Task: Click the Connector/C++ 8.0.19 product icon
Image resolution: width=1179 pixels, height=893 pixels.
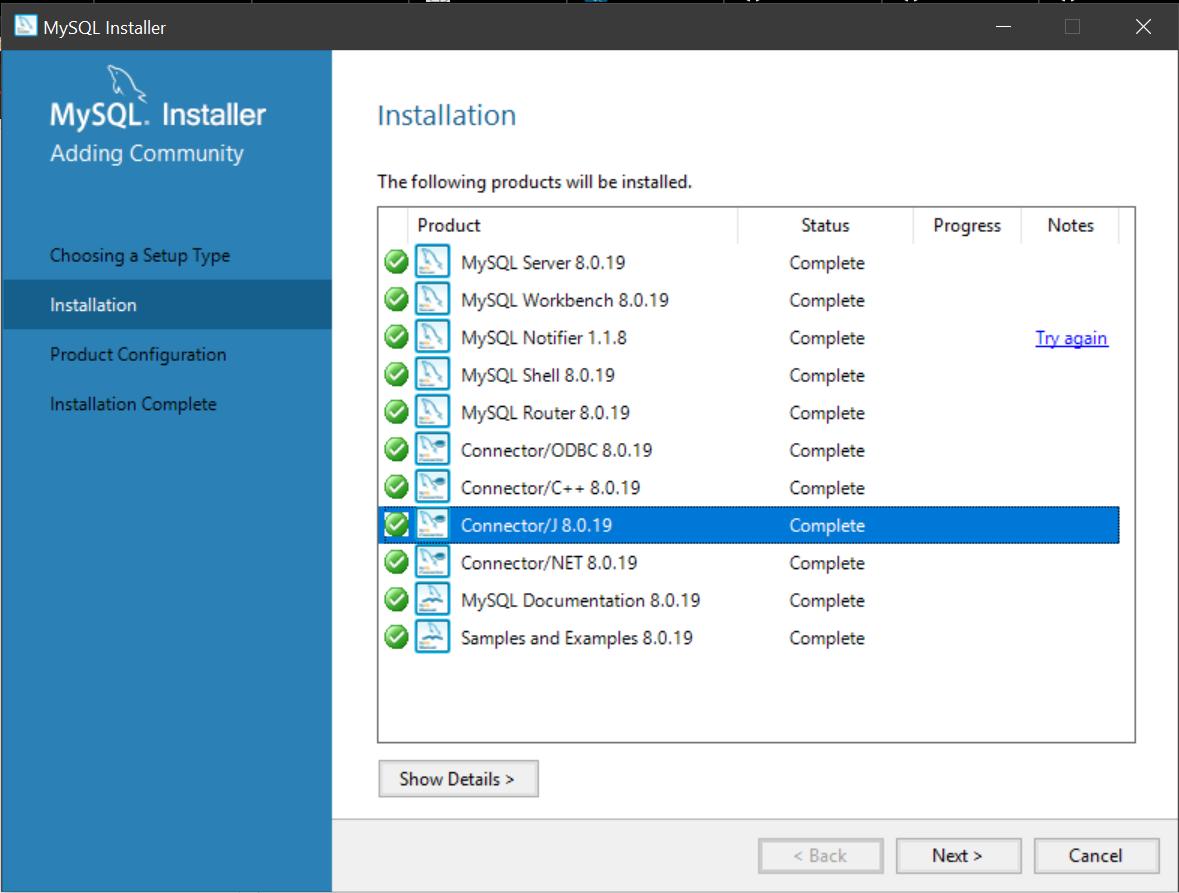Action: point(432,487)
